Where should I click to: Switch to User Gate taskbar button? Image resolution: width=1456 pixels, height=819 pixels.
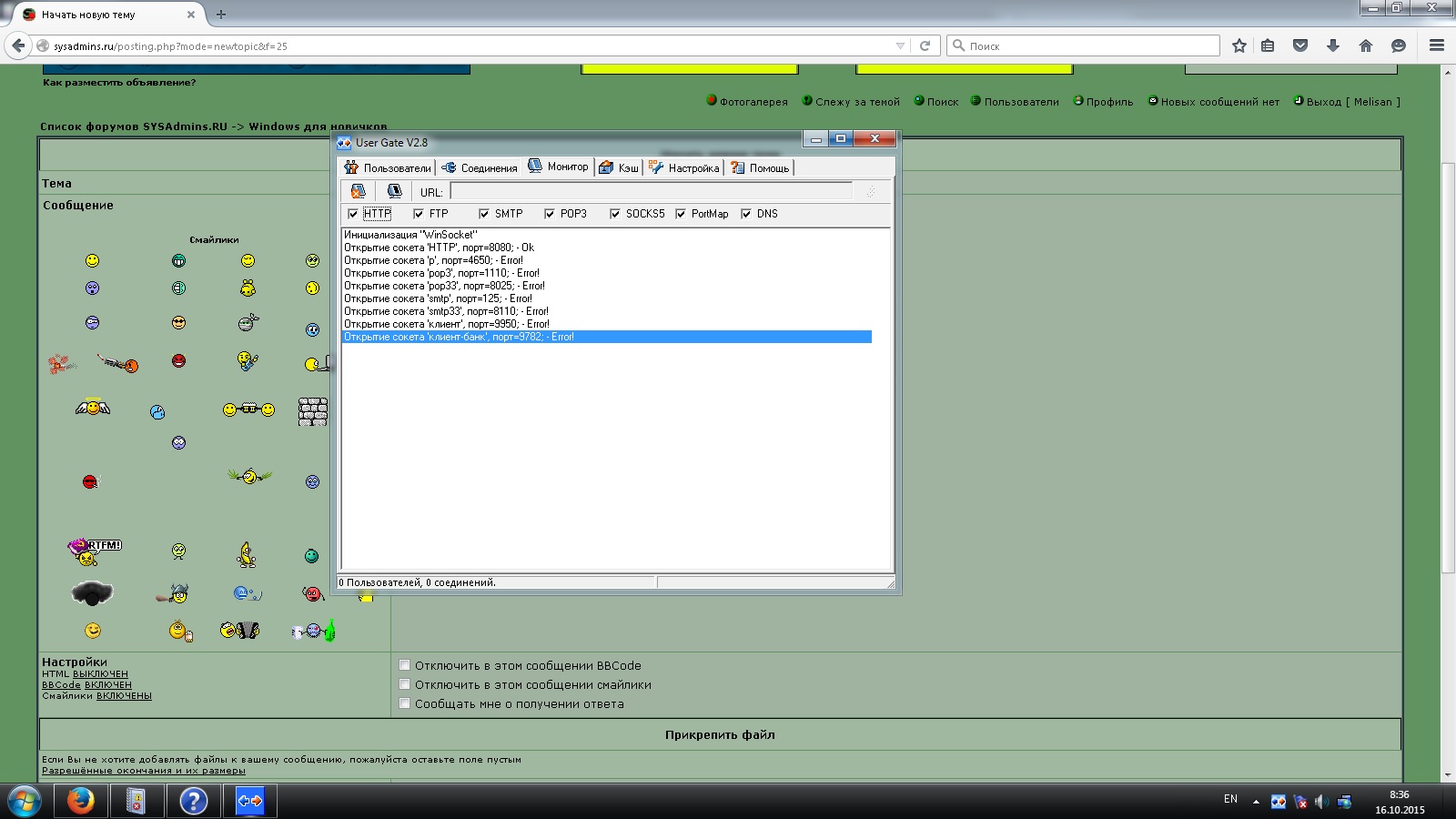[x=249, y=801]
